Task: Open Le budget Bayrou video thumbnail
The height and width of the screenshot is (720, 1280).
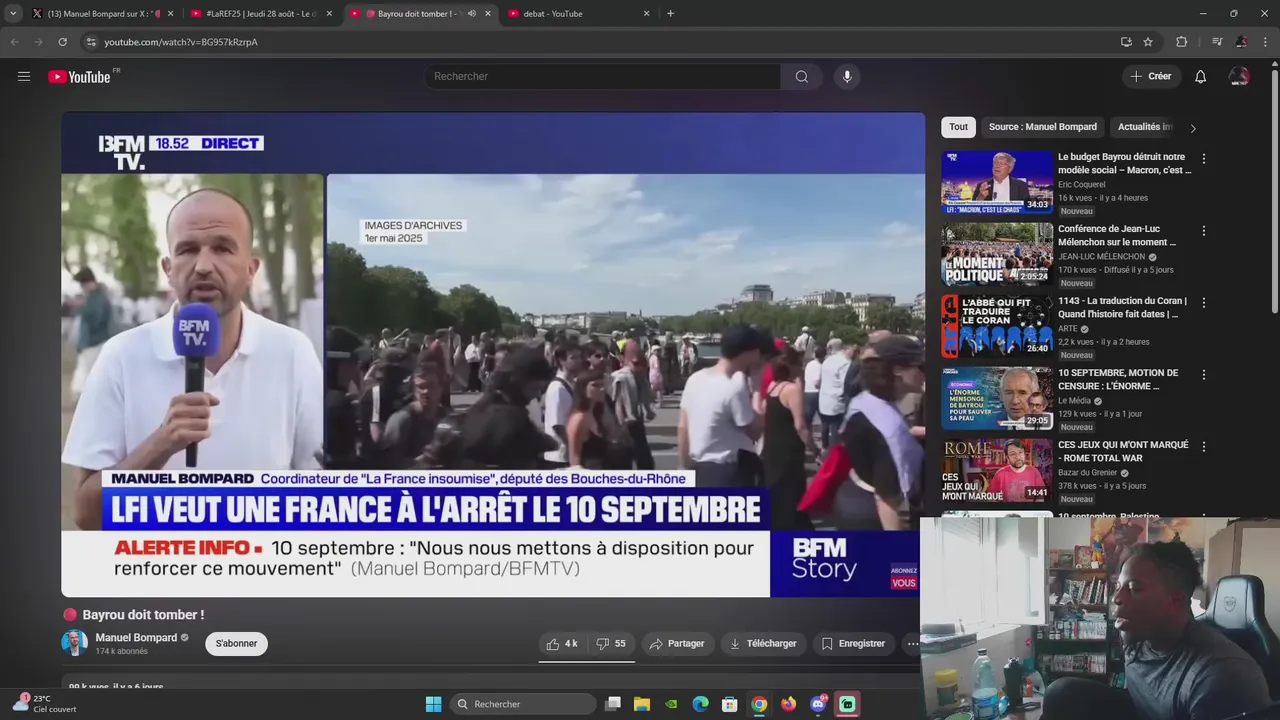Action: click(x=997, y=182)
